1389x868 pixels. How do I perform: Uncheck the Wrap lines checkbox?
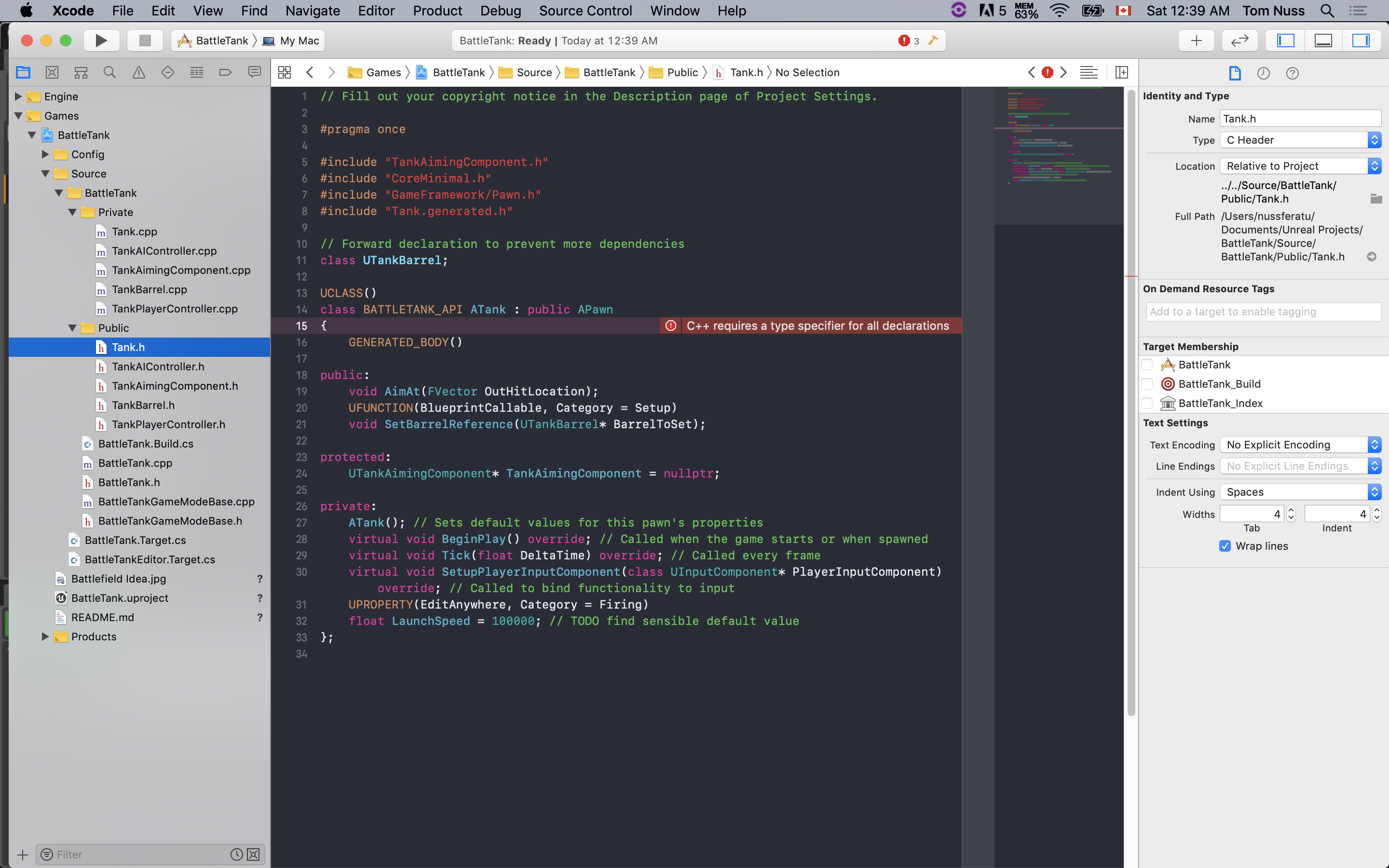[x=1225, y=546]
